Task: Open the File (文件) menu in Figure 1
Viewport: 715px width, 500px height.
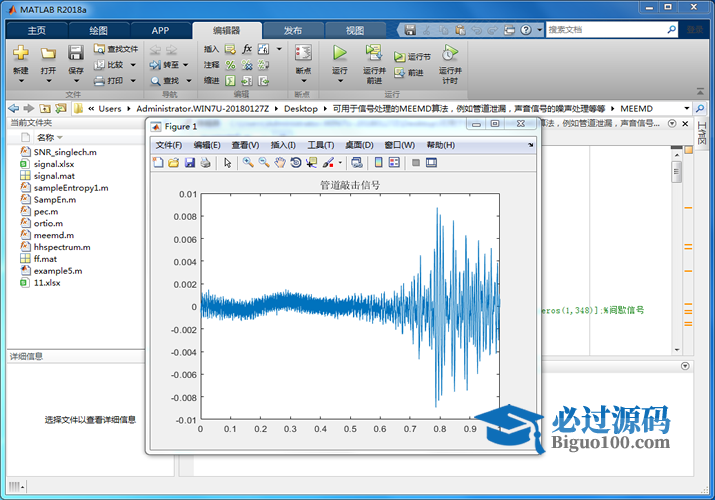Action: coord(169,145)
